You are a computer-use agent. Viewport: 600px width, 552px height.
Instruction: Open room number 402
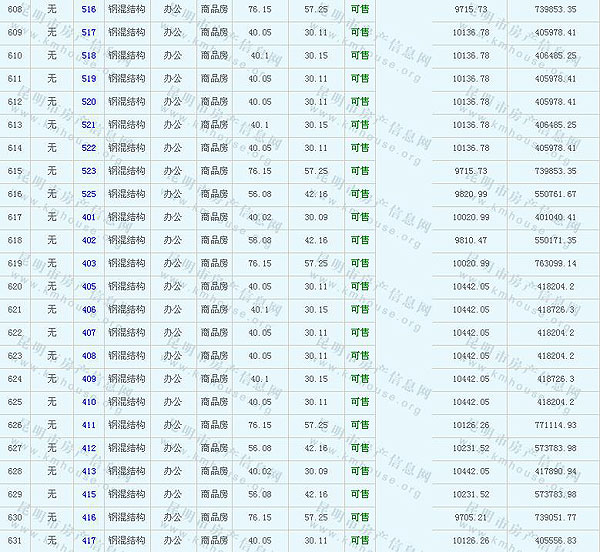(x=89, y=240)
